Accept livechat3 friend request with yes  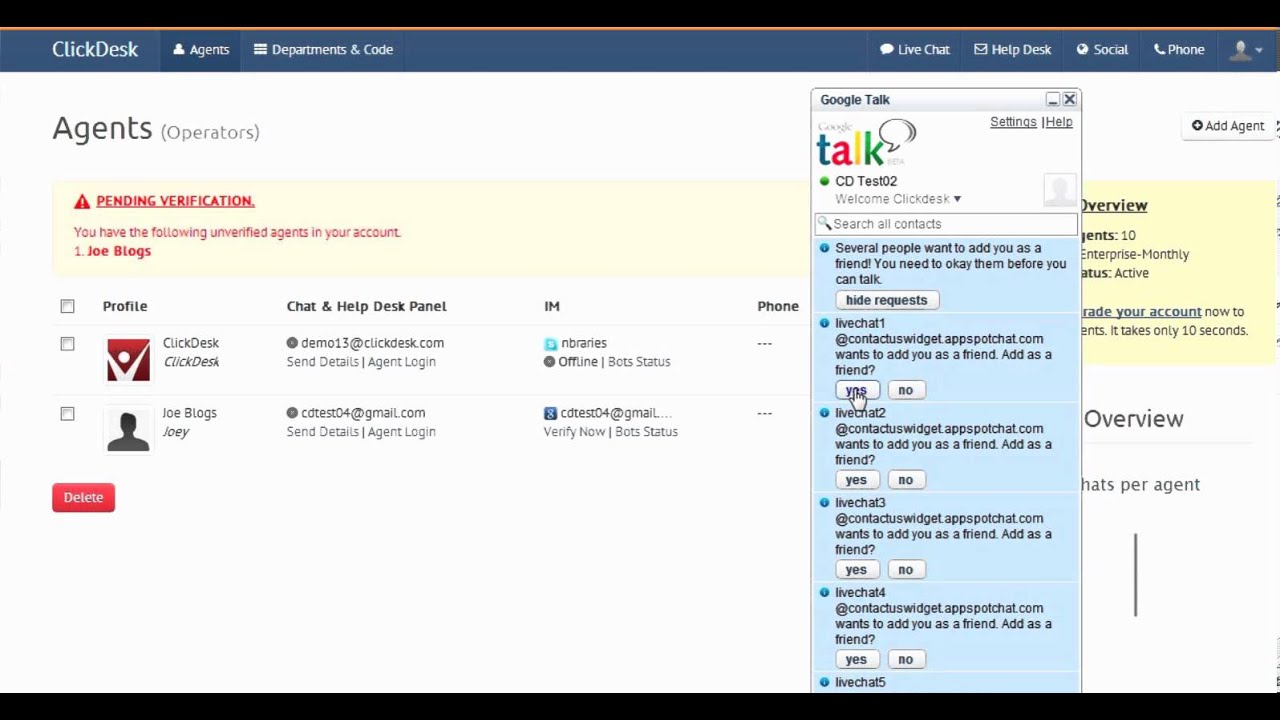[x=856, y=570]
